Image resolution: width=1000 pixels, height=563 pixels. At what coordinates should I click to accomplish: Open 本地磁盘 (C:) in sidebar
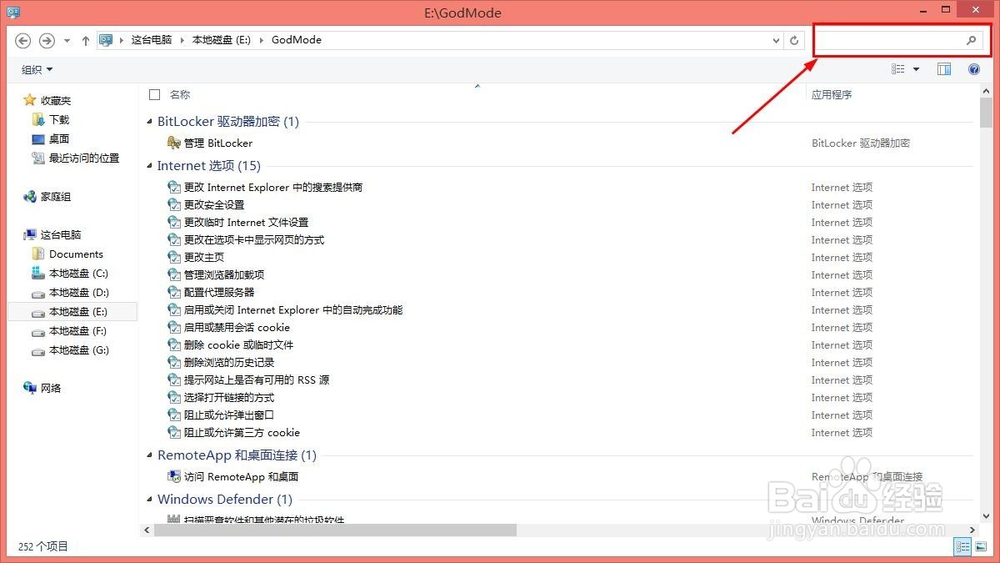78,274
